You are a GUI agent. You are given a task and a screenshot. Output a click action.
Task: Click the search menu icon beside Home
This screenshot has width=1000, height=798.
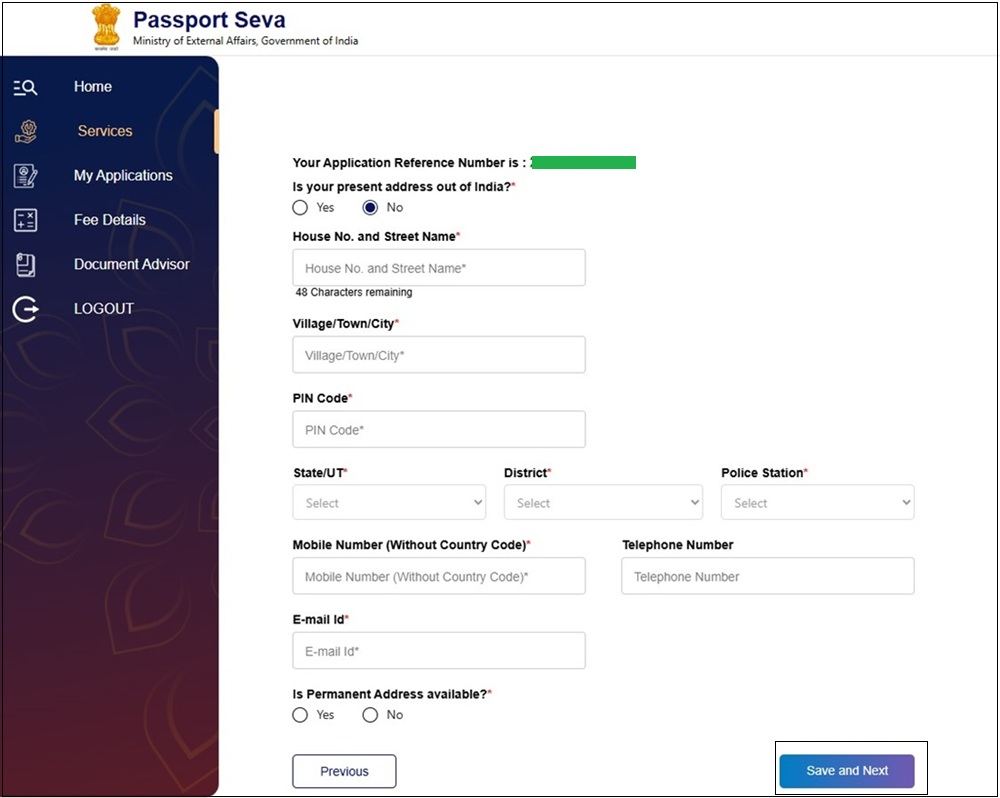[x=25, y=87]
